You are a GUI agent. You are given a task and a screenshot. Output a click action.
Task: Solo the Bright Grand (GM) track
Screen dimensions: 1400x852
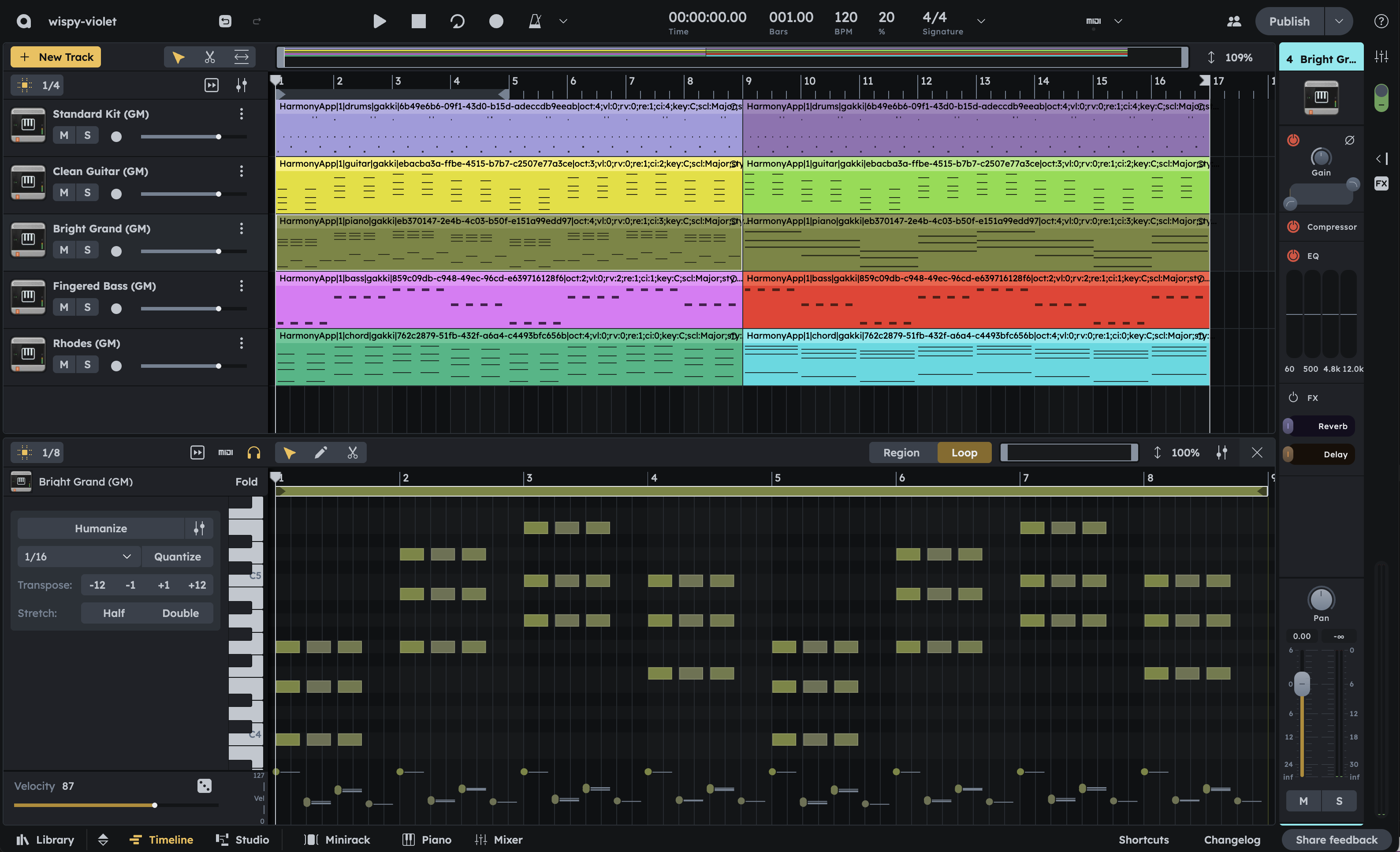(x=87, y=250)
